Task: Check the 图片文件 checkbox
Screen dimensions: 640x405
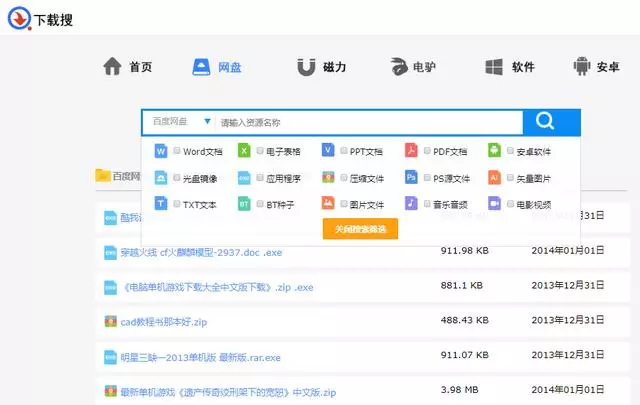Action: pos(344,204)
